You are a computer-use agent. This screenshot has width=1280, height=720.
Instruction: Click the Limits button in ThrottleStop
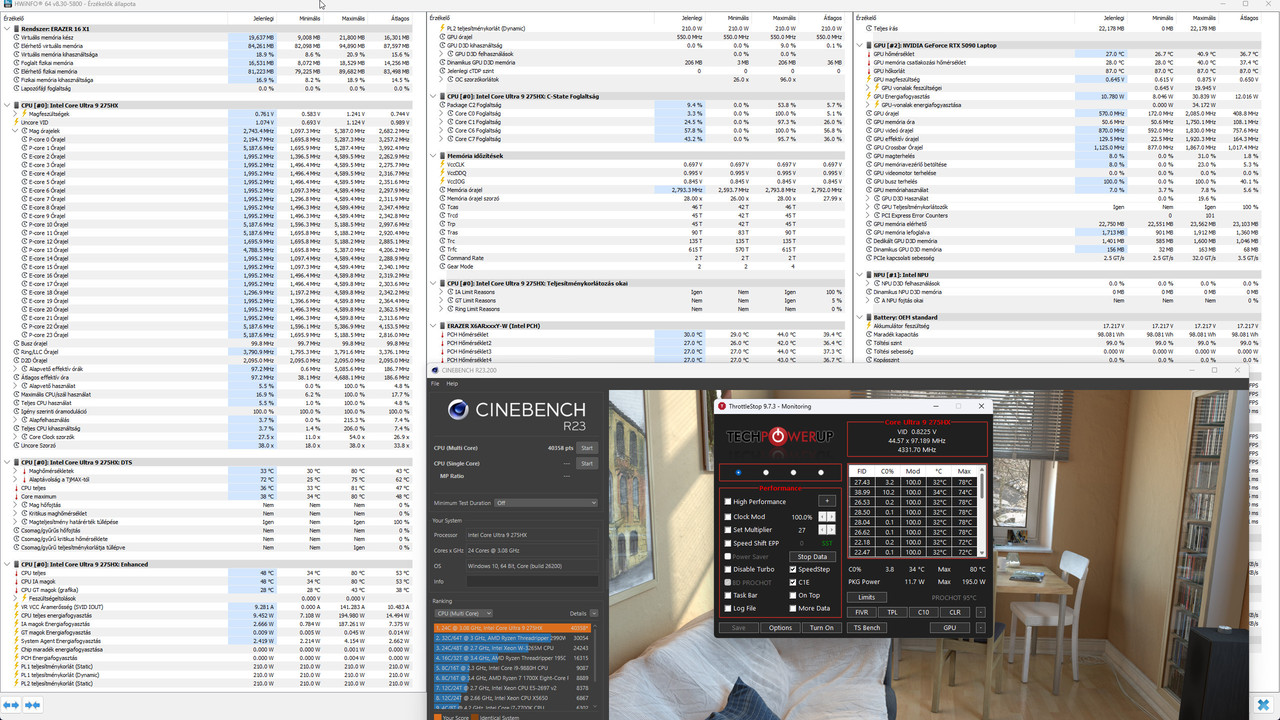point(866,597)
